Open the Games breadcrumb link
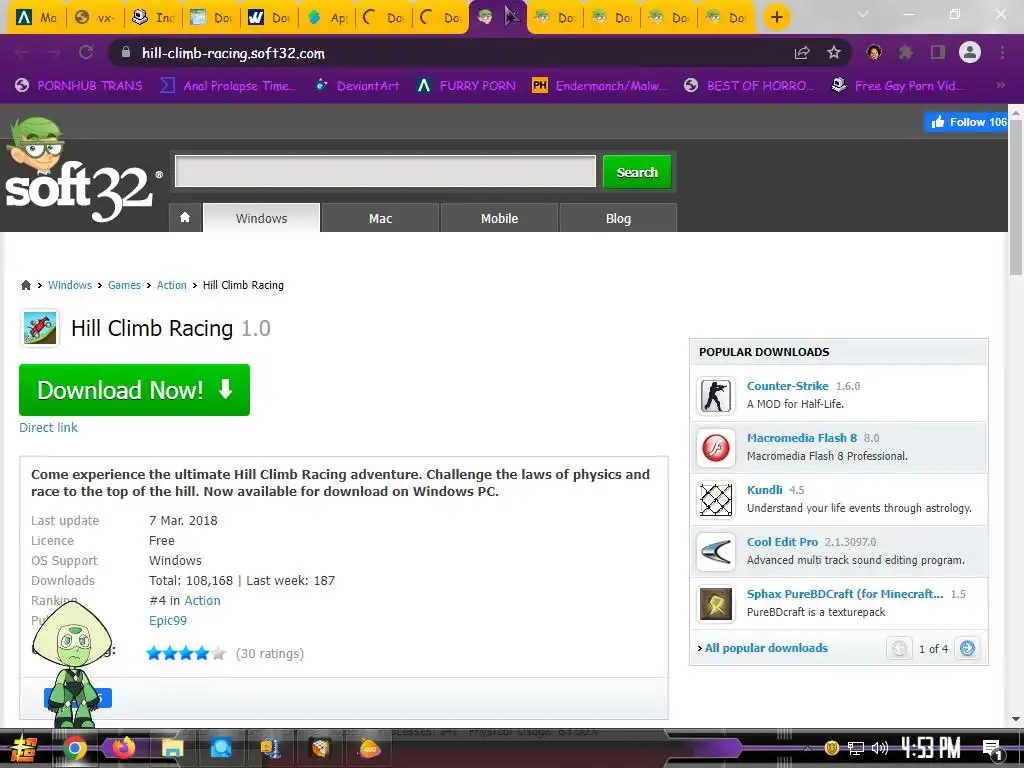The height and width of the screenshot is (768, 1024). coord(124,285)
